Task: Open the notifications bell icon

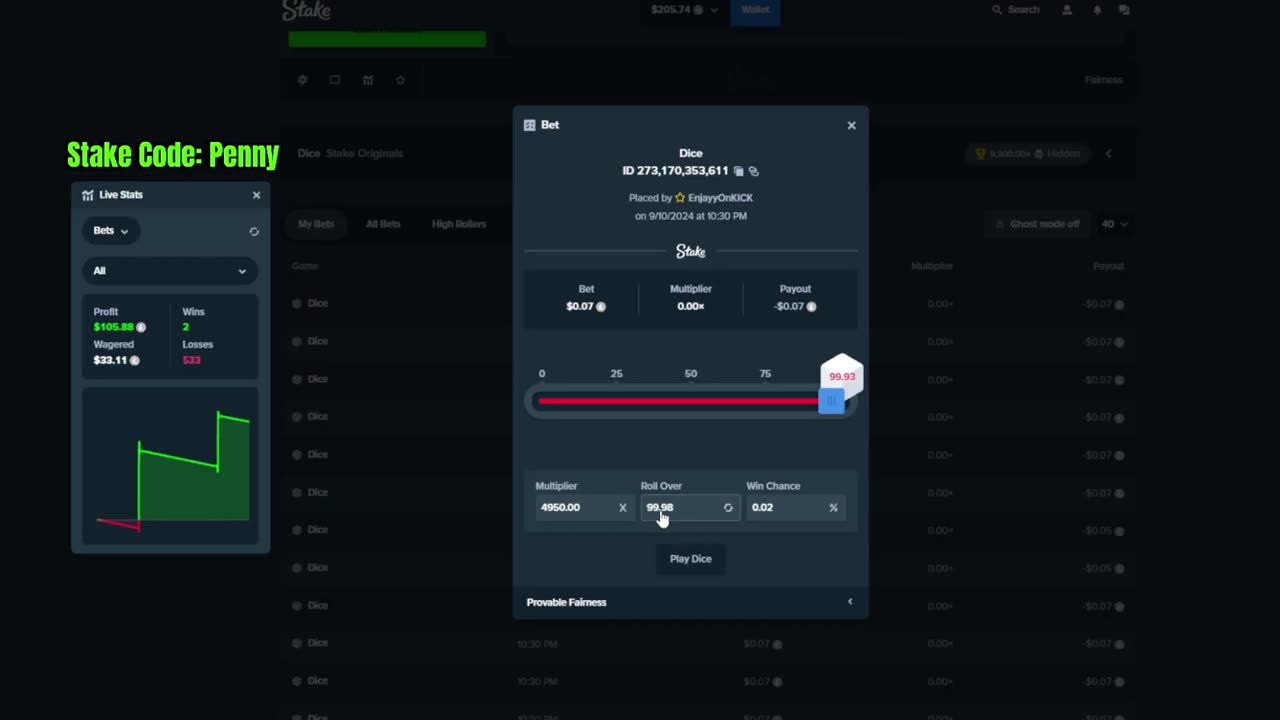Action: coord(1097,10)
